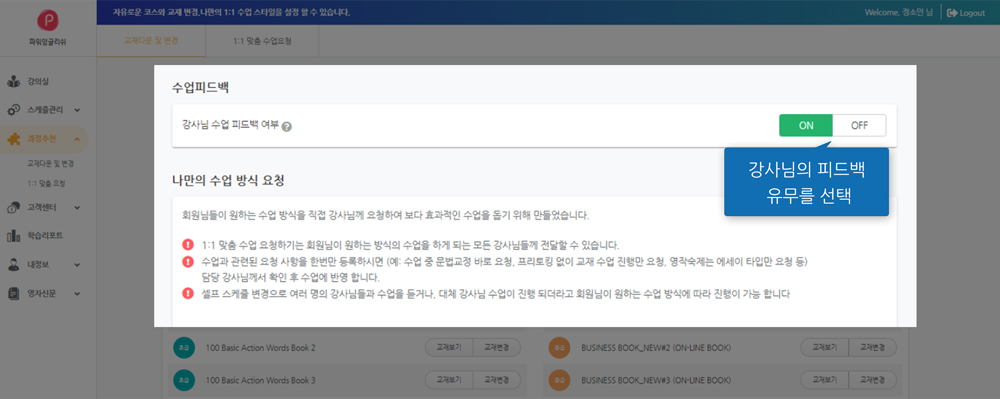Click the teal badge of Action Words Book 3
1000x399 pixels.
[184, 381]
